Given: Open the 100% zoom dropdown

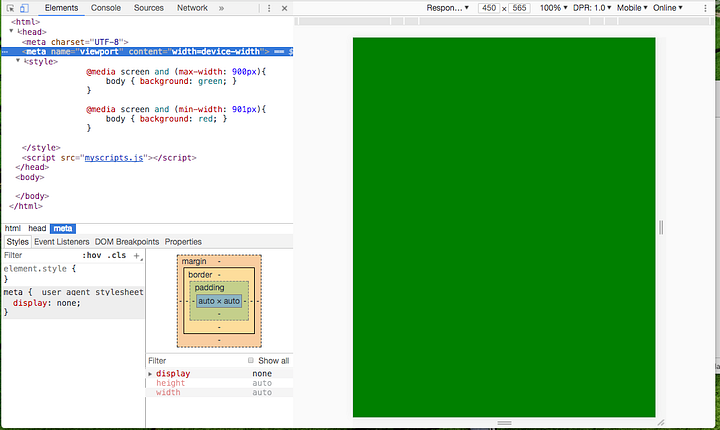Looking at the screenshot, I should pyautogui.click(x=553, y=8).
